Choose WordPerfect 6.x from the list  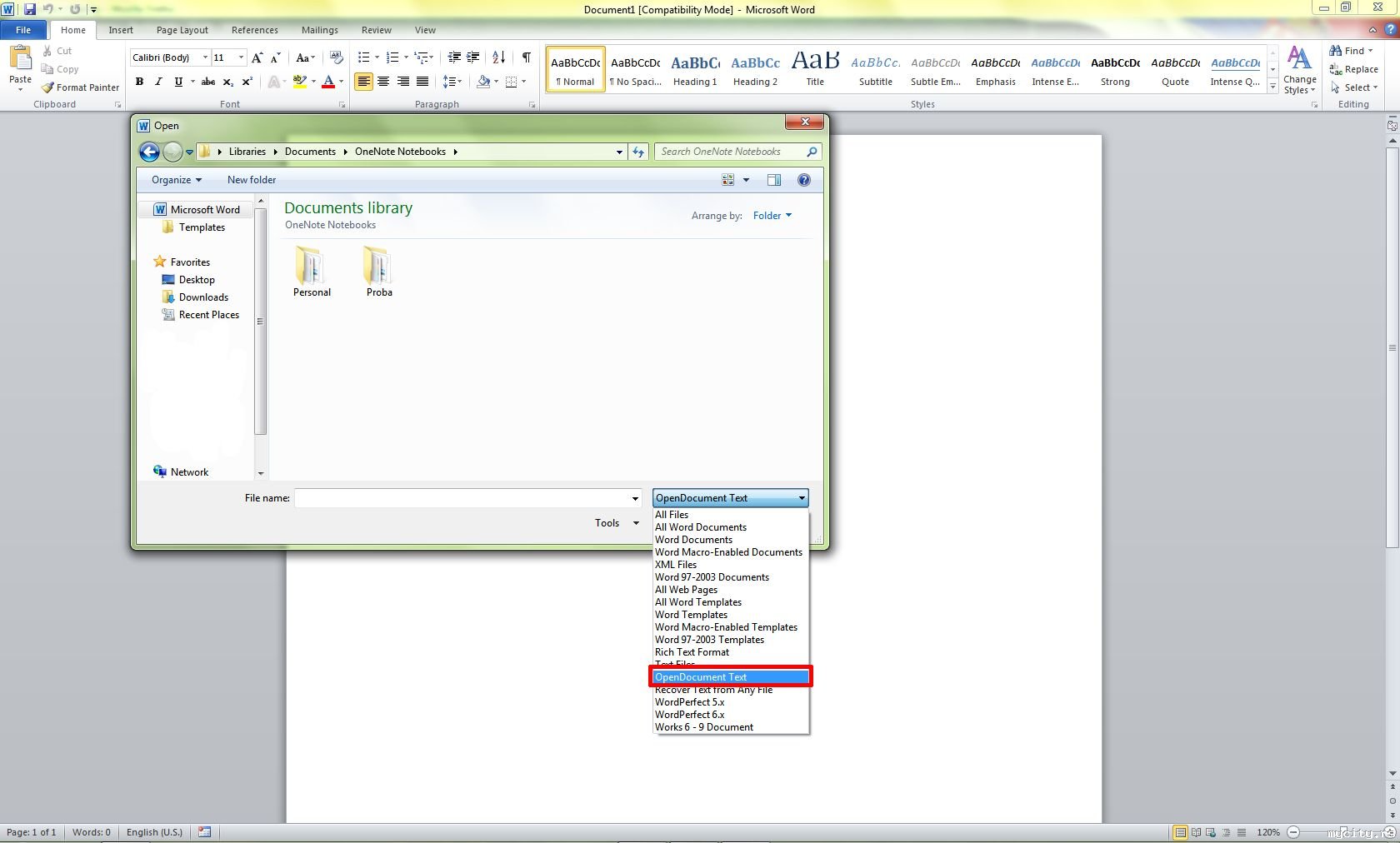[730, 715]
